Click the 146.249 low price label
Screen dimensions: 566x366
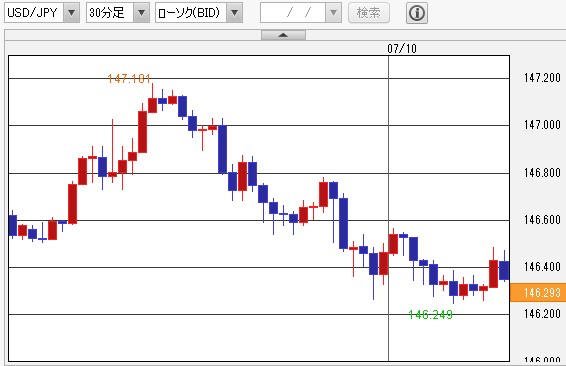[431, 315]
